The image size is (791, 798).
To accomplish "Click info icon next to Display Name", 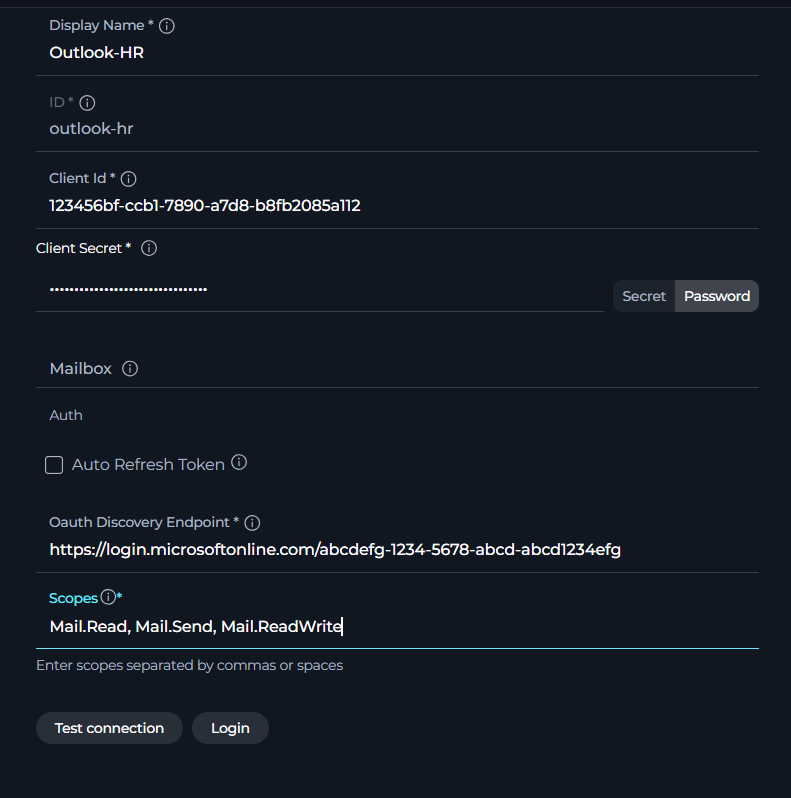I will point(166,26).
